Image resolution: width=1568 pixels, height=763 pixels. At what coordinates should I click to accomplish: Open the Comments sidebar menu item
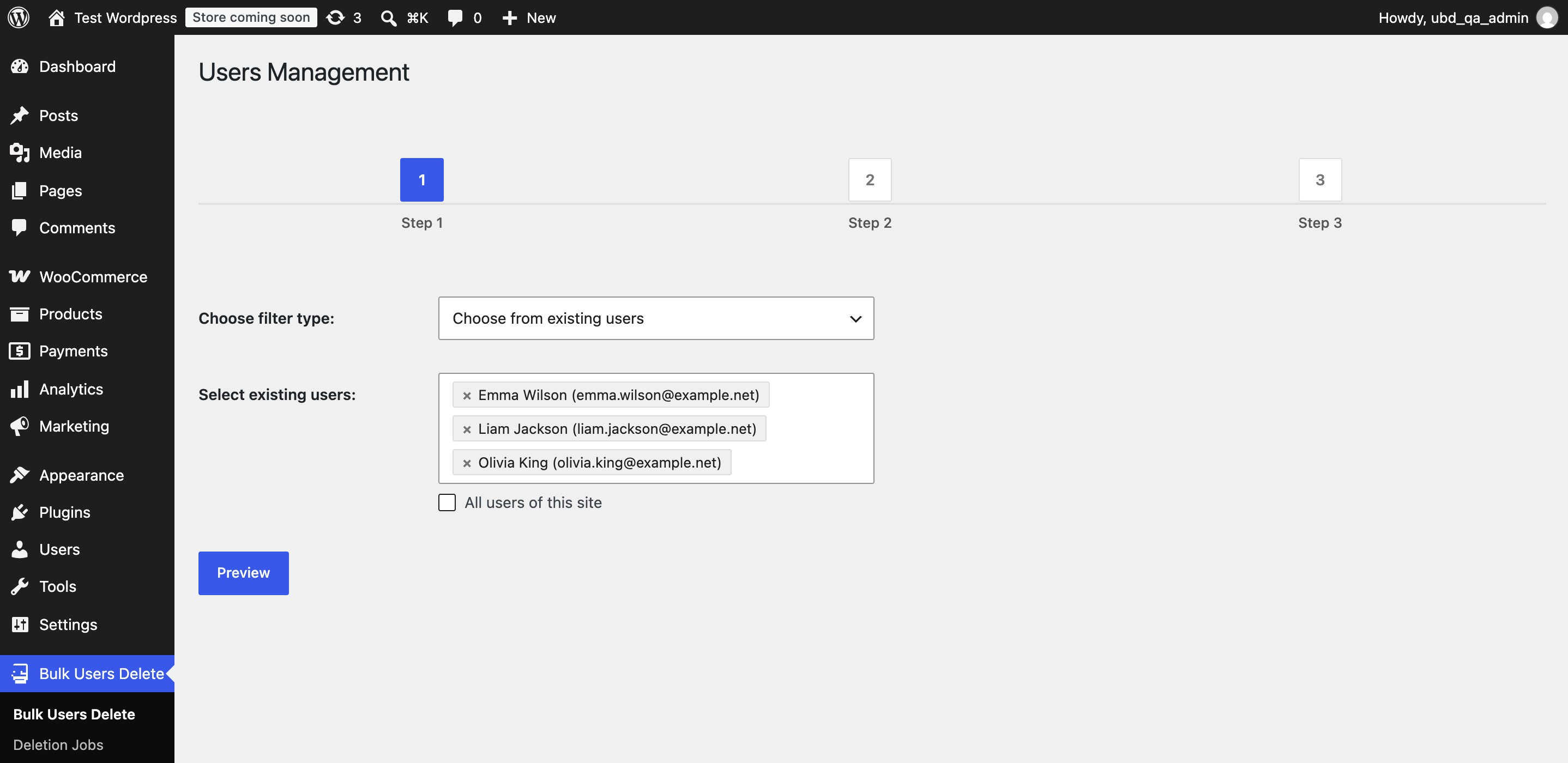87,228
